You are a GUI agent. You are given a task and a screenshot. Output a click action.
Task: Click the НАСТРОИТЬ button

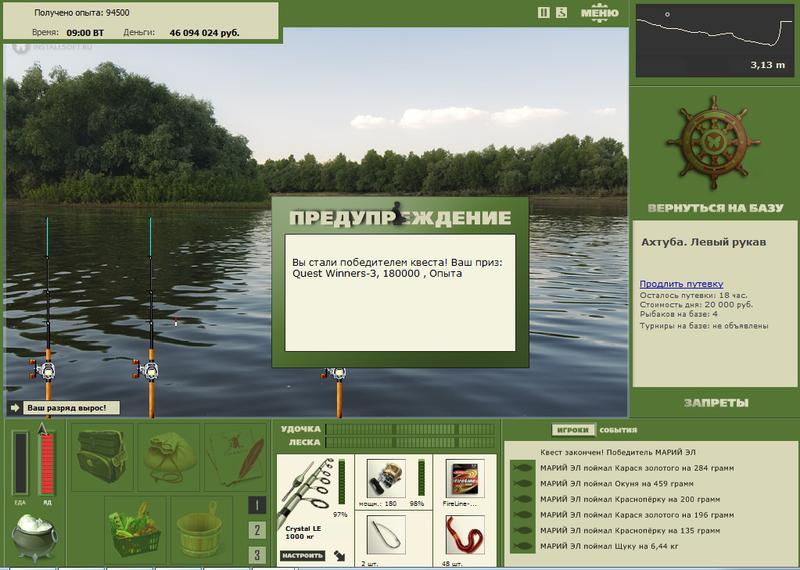(303, 555)
